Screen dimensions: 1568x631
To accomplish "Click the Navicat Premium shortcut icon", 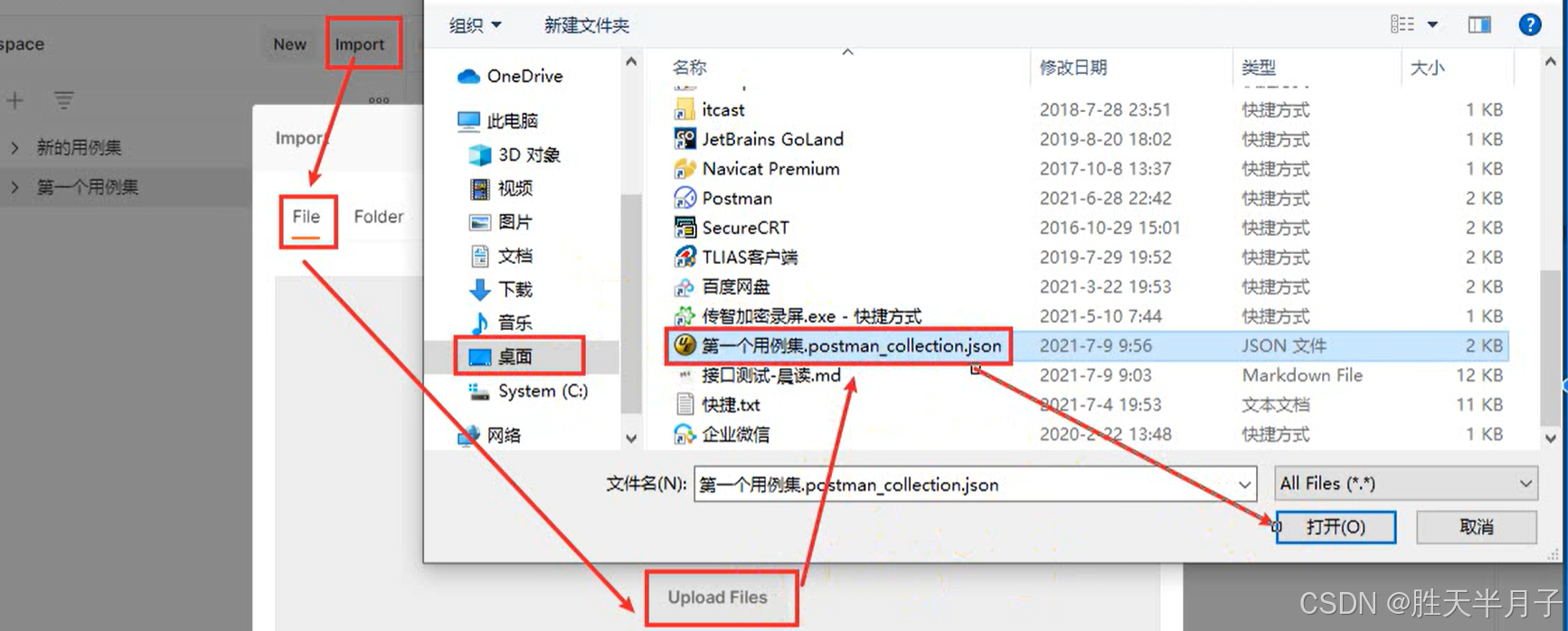I will point(685,168).
